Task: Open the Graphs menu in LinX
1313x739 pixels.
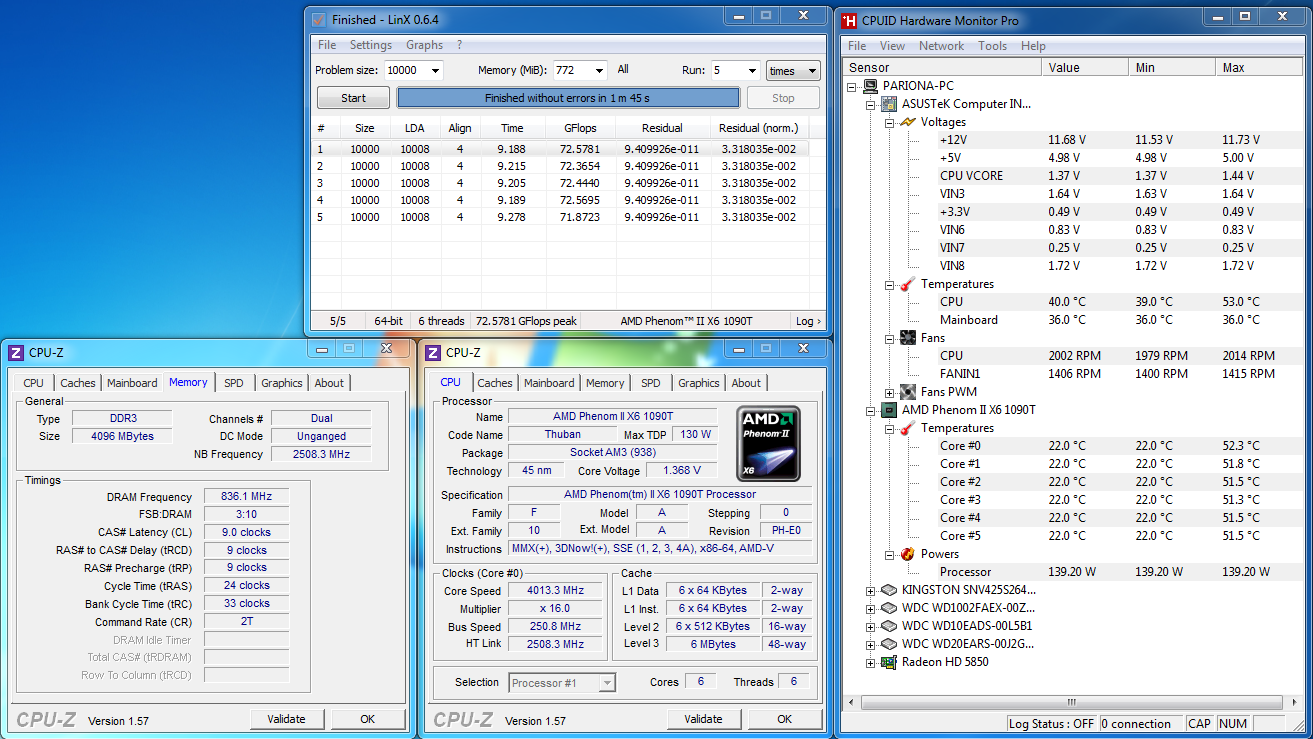Action: [x=424, y=45]
